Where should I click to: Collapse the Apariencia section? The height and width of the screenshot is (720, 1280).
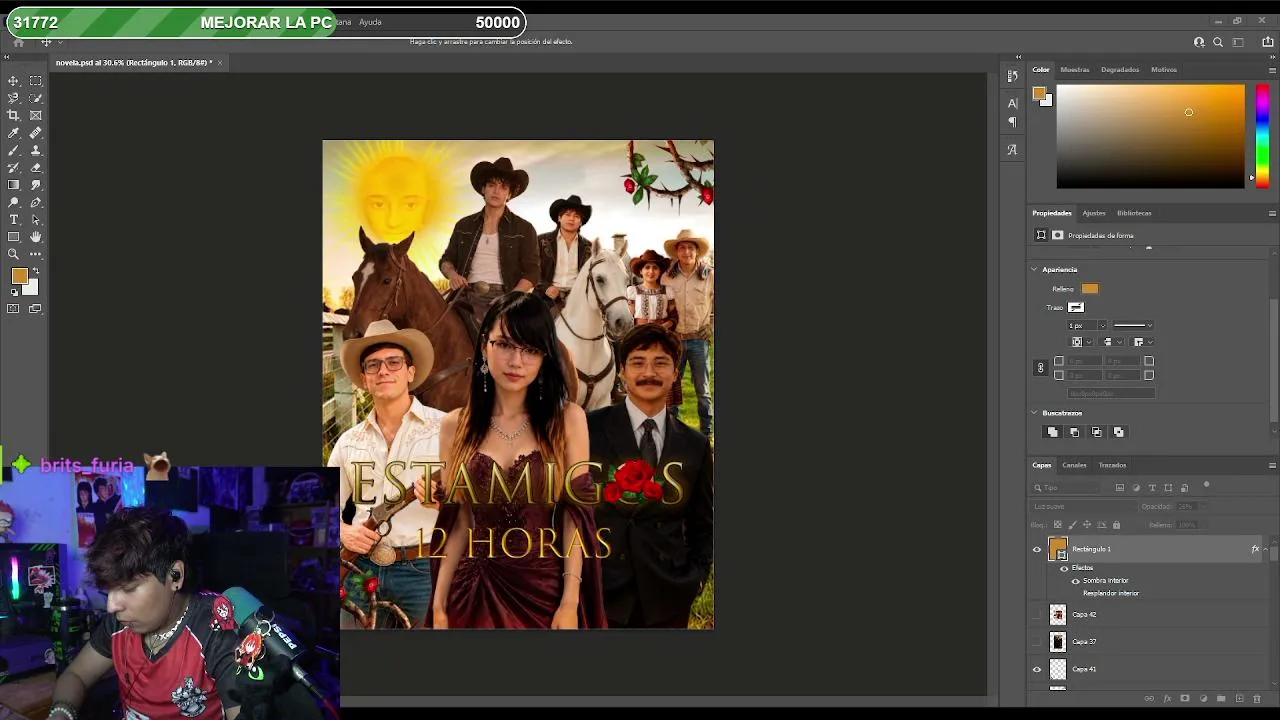tap(1034, 270)
